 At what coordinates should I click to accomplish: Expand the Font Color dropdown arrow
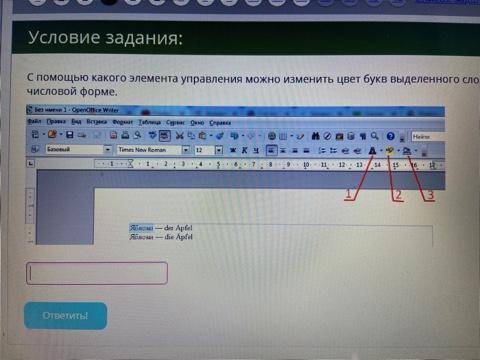(381, 151)
